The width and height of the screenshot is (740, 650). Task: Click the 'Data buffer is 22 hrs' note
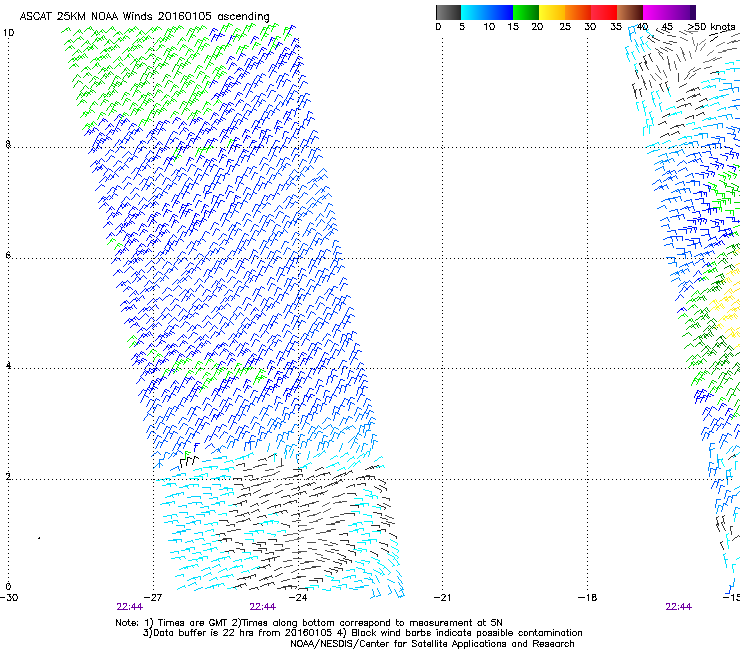(x=363, y=633)
